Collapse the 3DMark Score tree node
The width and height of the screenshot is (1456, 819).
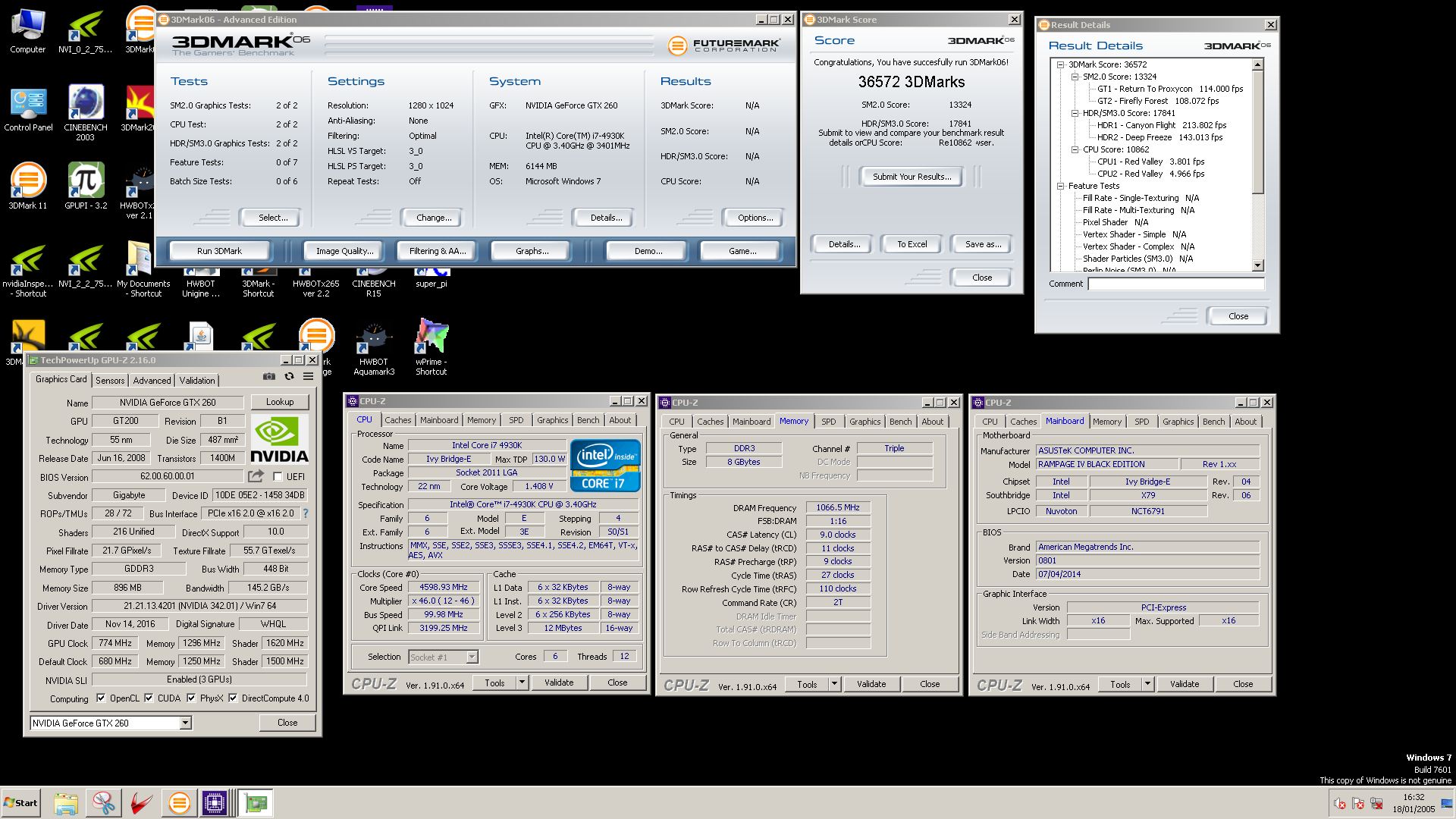pos(1061,64)
